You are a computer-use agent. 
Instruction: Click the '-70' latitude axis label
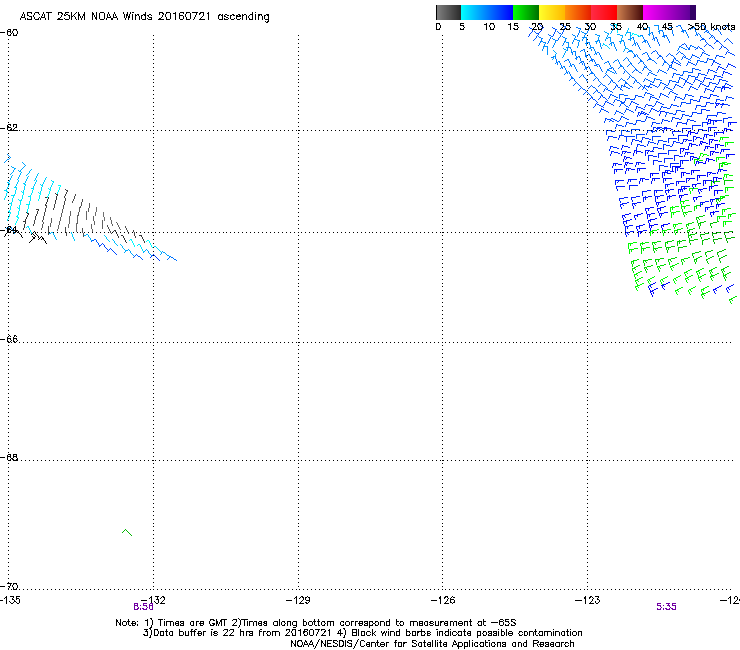(9, 587)
